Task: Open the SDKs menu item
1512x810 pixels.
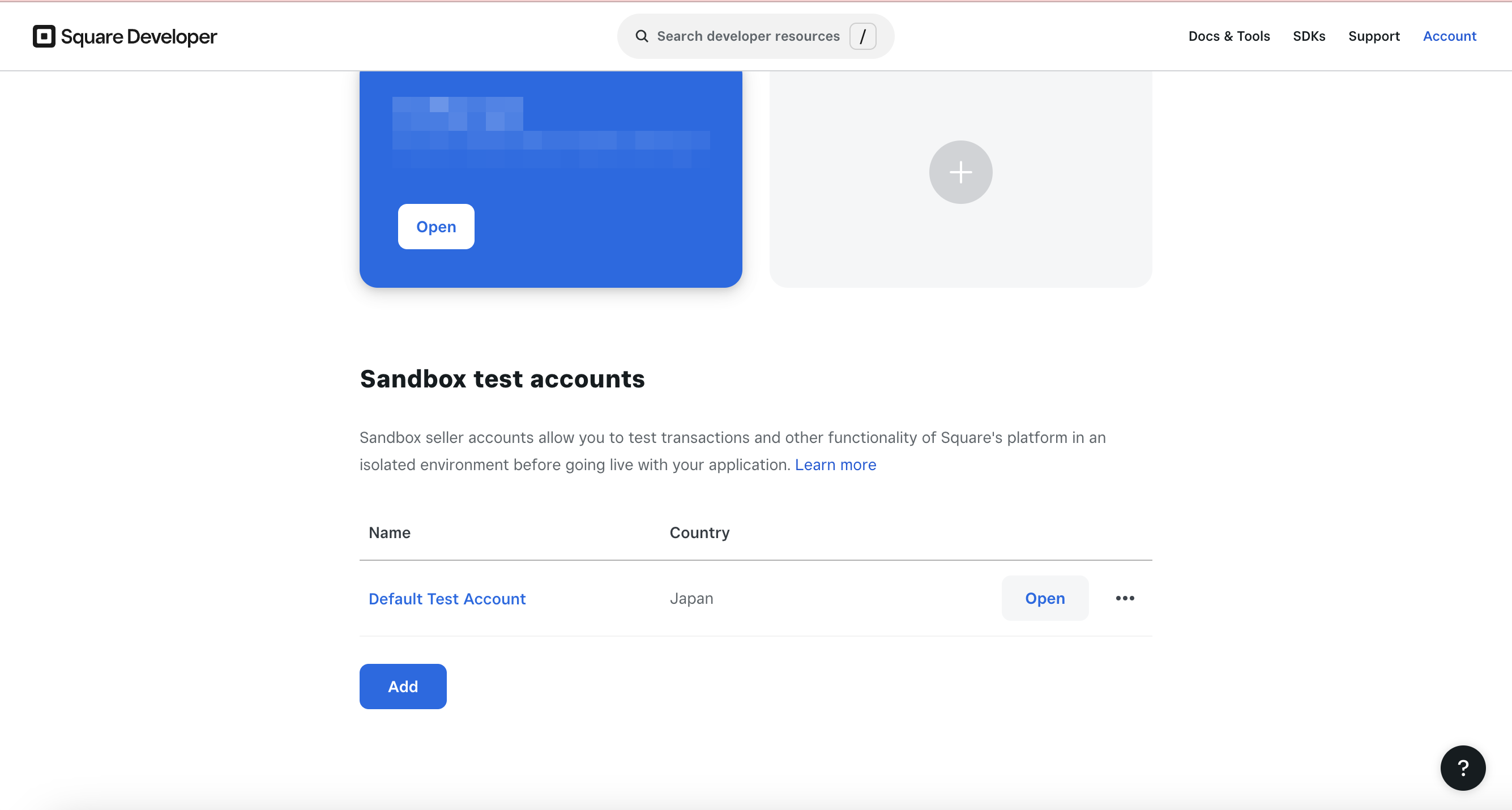Action: [1308, 36]
